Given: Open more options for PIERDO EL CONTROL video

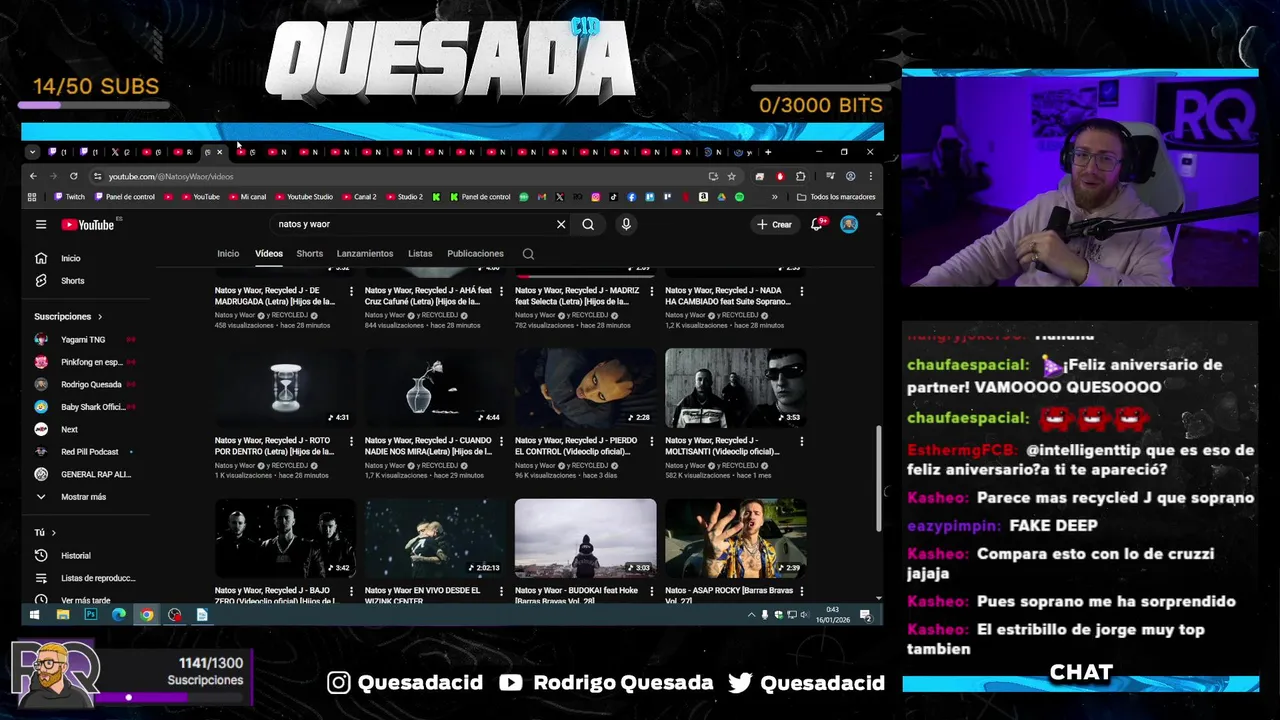Looking at the screenshot, I should [x=652, y=441].
